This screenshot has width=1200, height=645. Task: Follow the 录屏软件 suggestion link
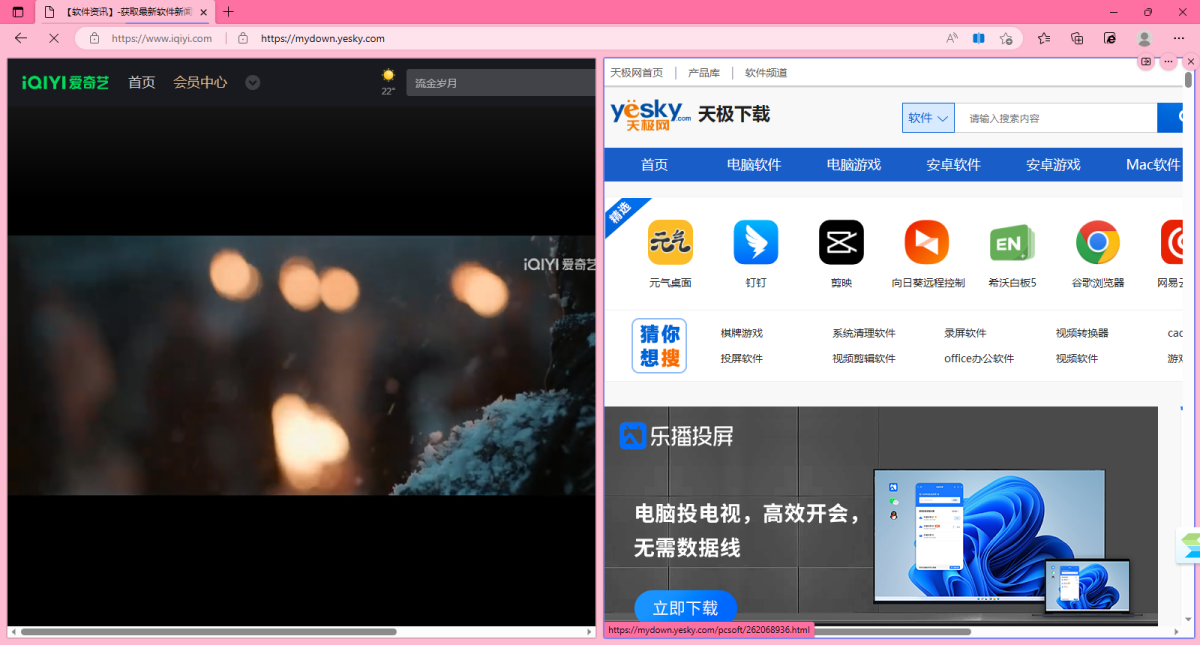964,332
